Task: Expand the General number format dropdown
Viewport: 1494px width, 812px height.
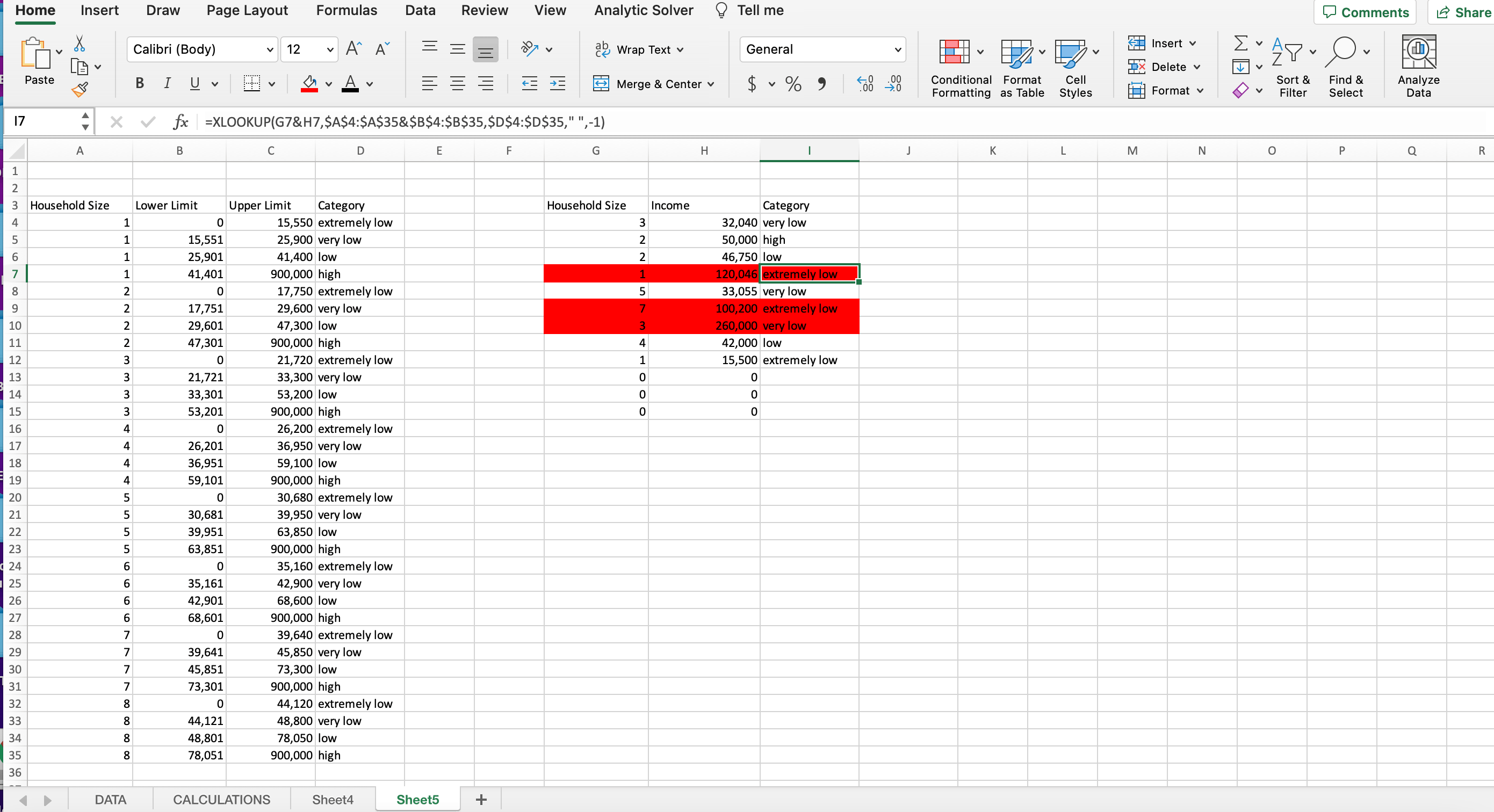Action: pos(897,49)
